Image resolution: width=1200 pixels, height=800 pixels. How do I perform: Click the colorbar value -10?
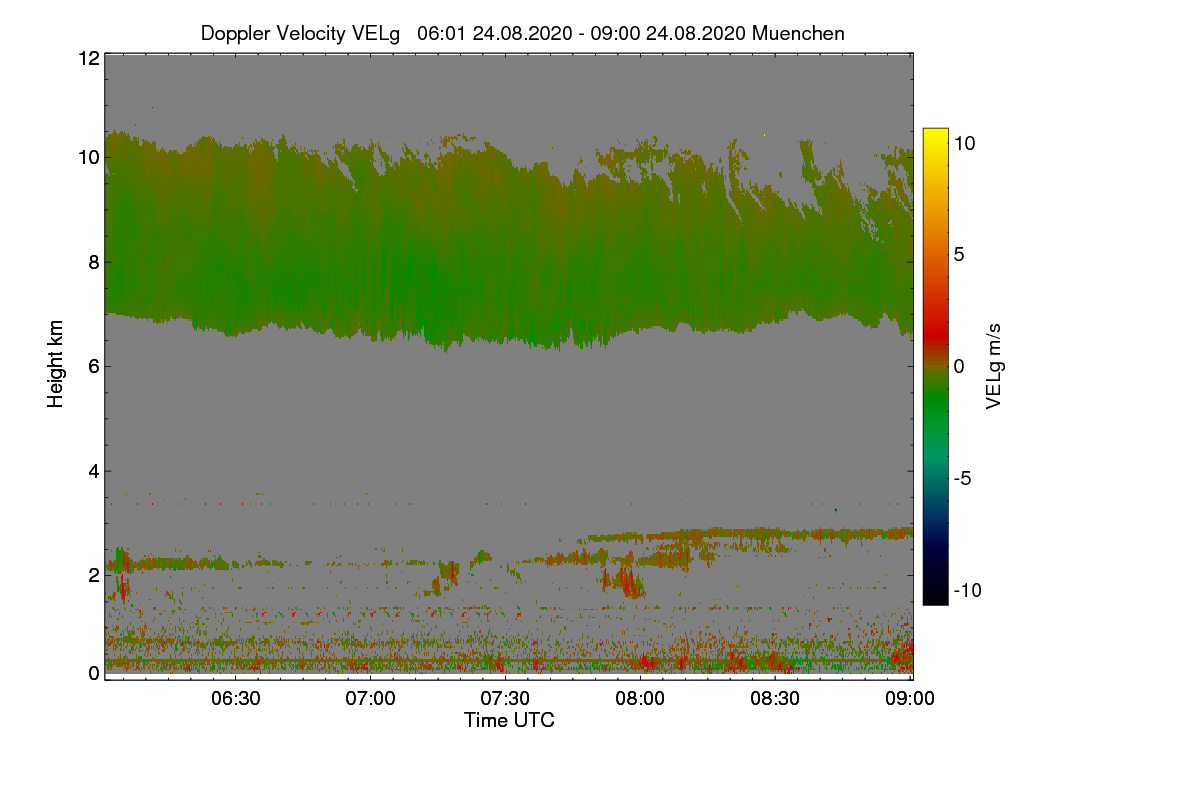click(967, 590)
